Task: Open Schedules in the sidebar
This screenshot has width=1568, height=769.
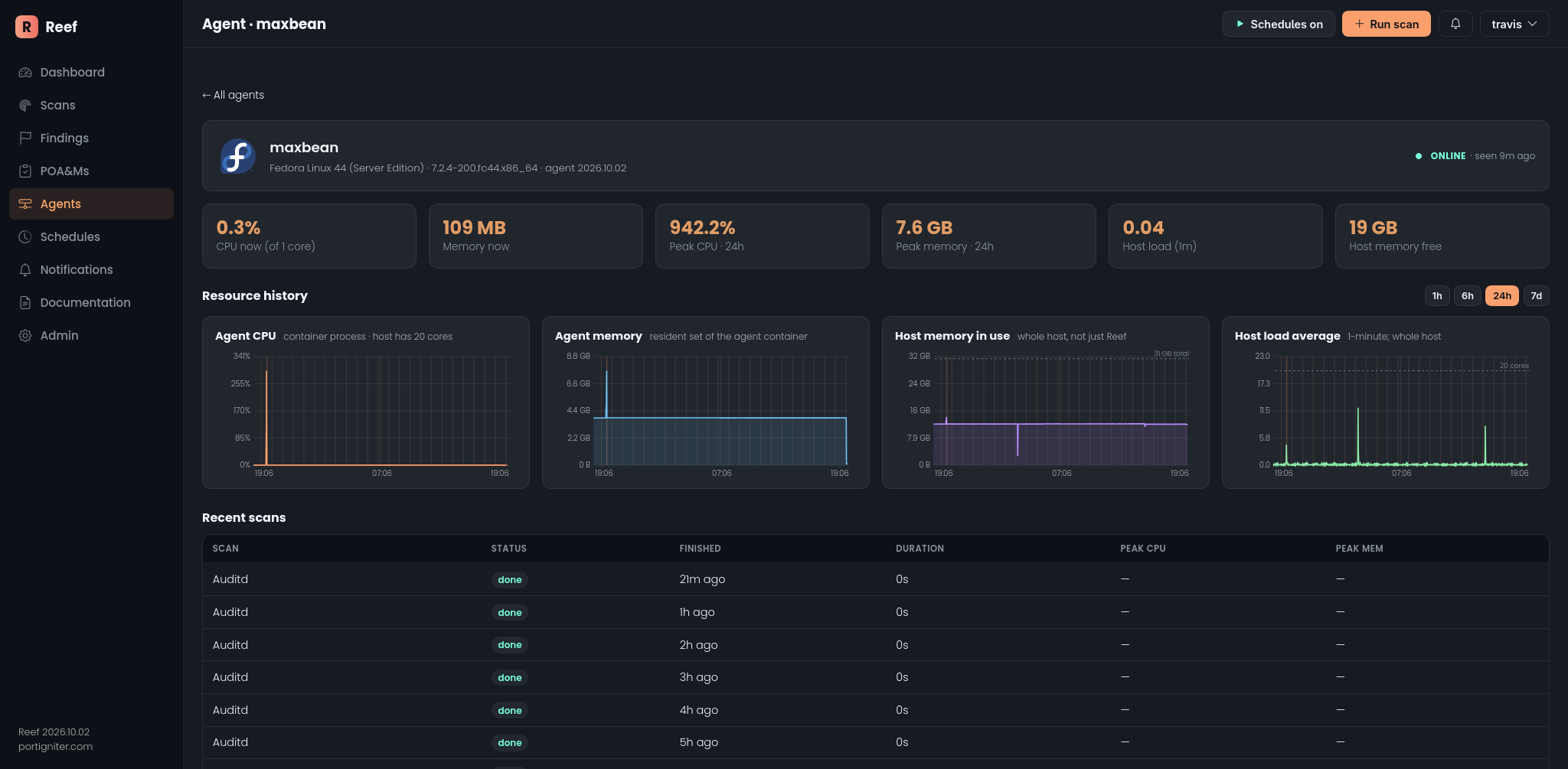Action: pos(91,237)
